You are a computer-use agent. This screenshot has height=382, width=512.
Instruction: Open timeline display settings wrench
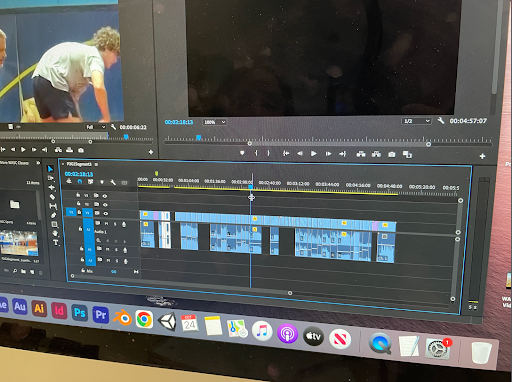(113, 182)
